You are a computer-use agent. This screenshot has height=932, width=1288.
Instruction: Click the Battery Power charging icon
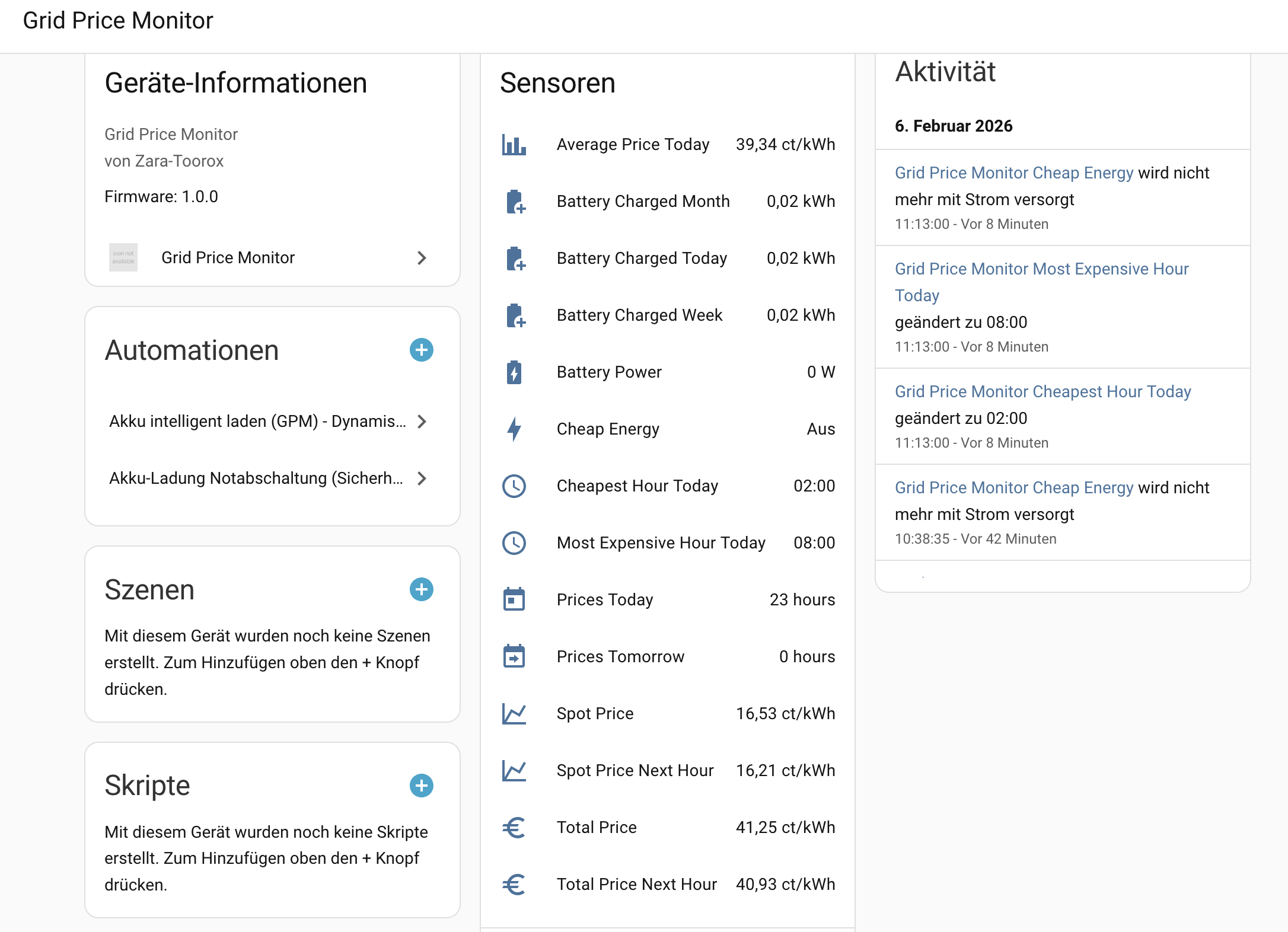point(514,372)
